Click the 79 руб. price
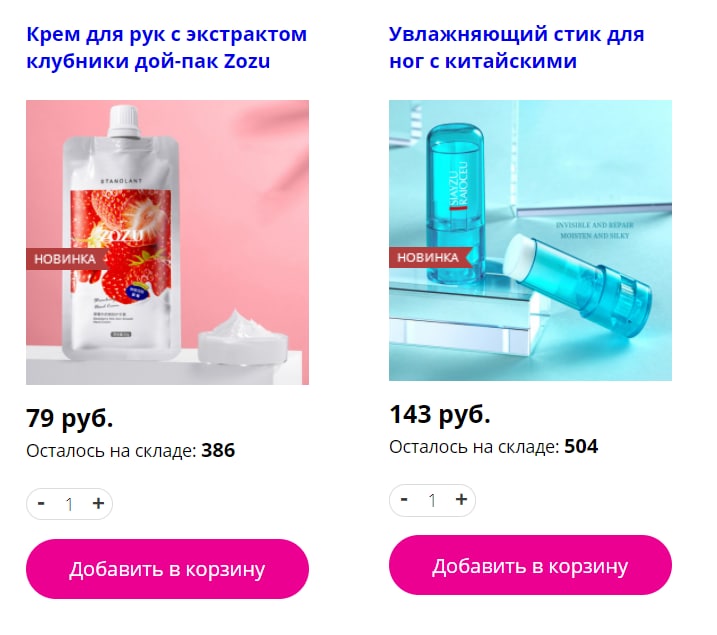 pos(70,418)
